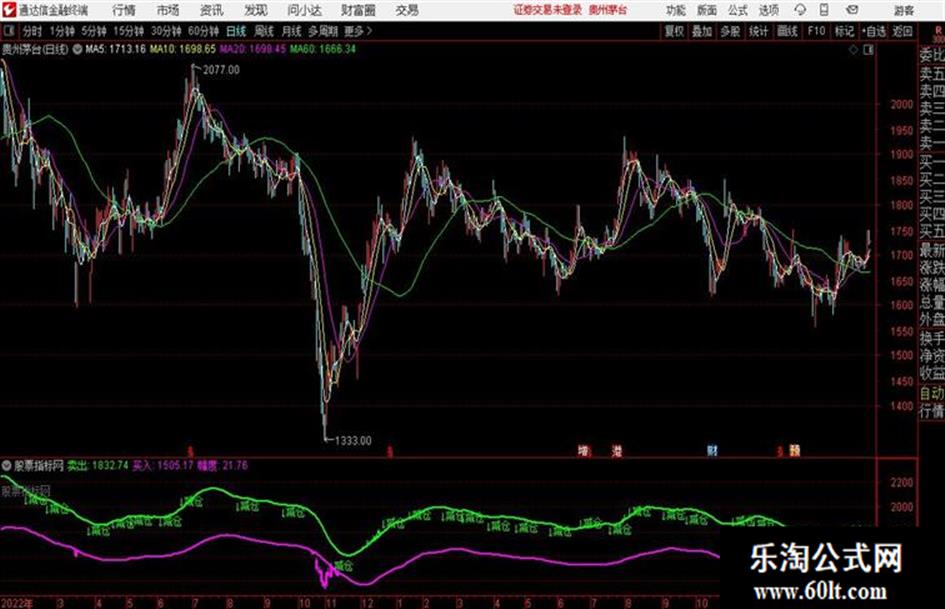Open the 发现 menu

[256, 10]
